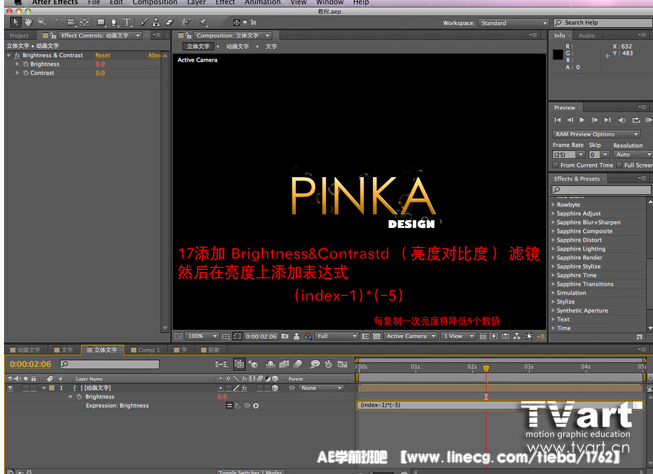653x474 pixels.
Task: Open the Parent None dropdown
Action: (x=321, y=388)
